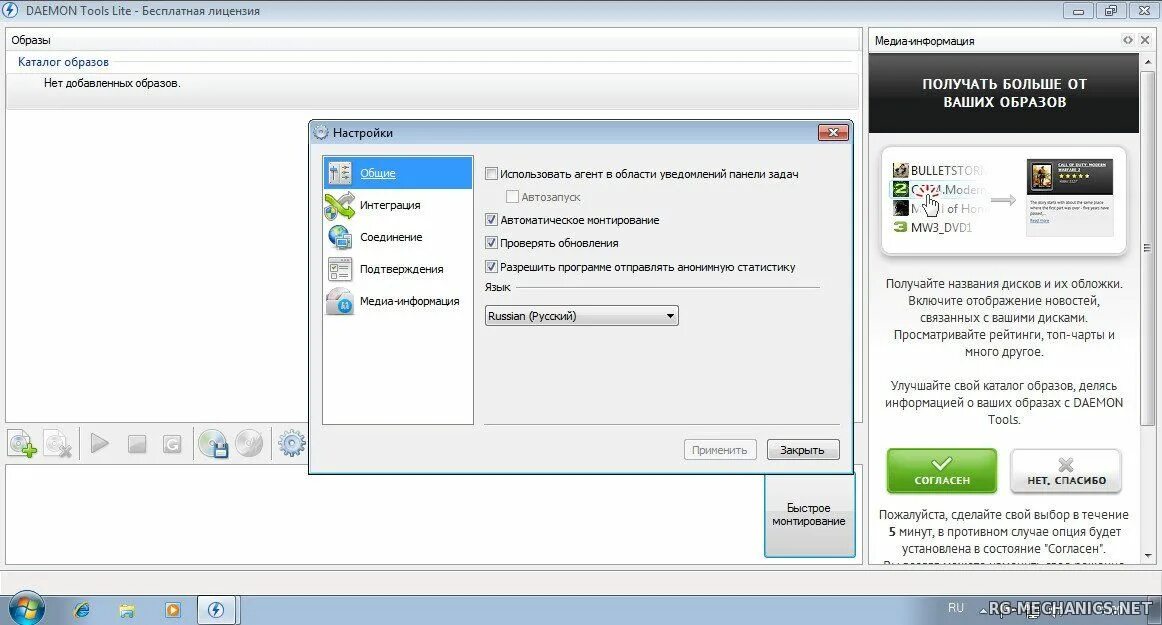
Task: Disable the Проверять обновления checkbox
Action: click(x=491, y=243)
